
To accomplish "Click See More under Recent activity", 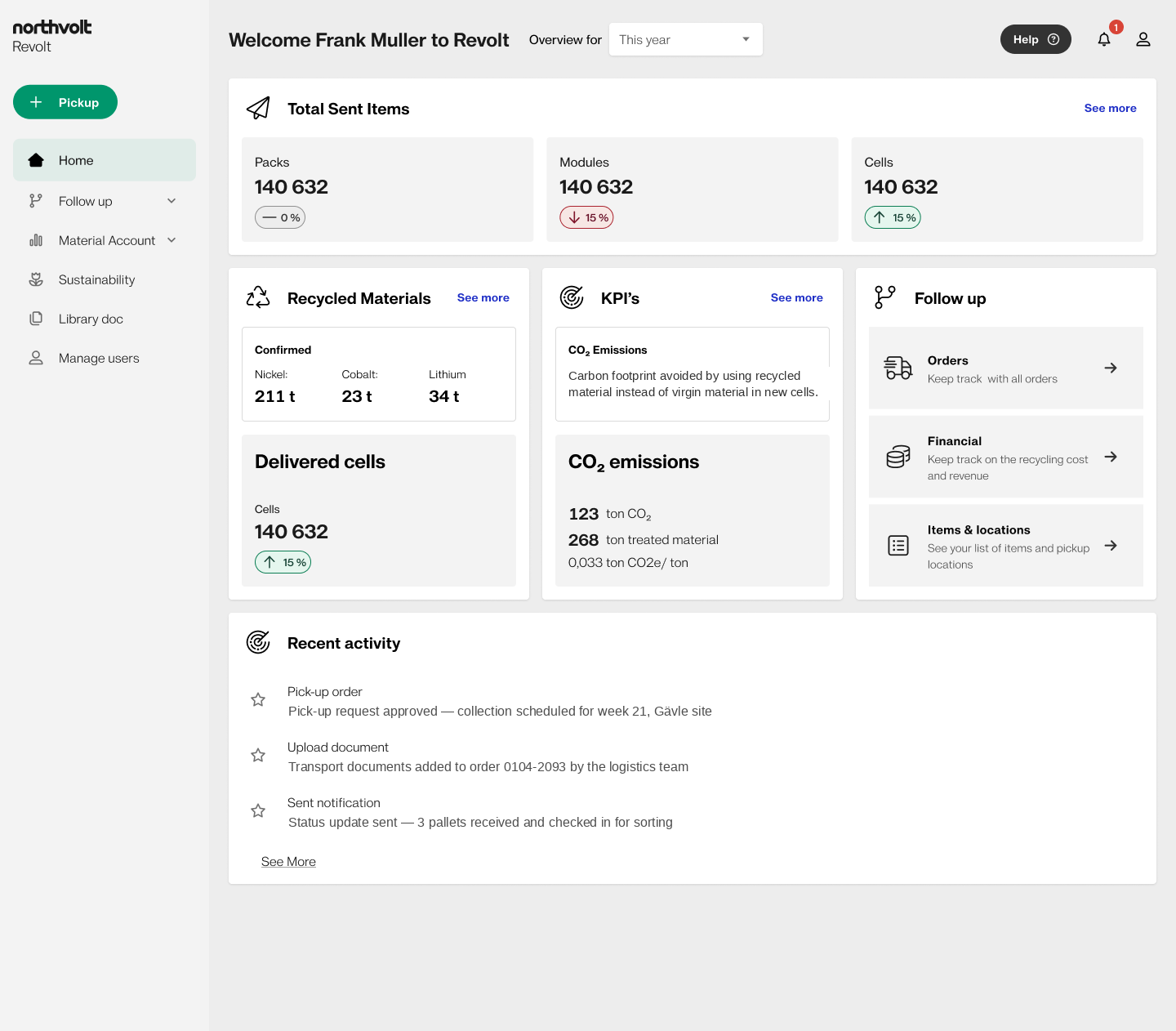I will [x=288, y=862].
